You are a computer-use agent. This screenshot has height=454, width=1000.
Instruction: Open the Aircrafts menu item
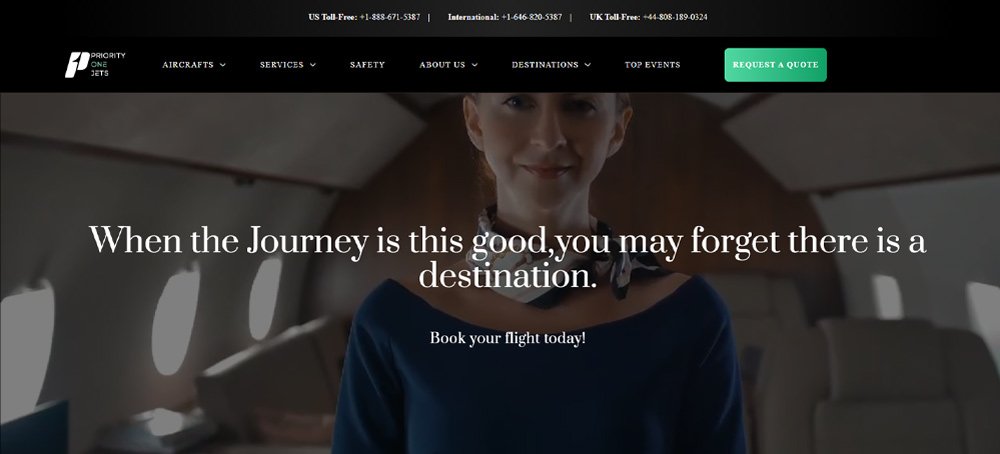point(188,64)
